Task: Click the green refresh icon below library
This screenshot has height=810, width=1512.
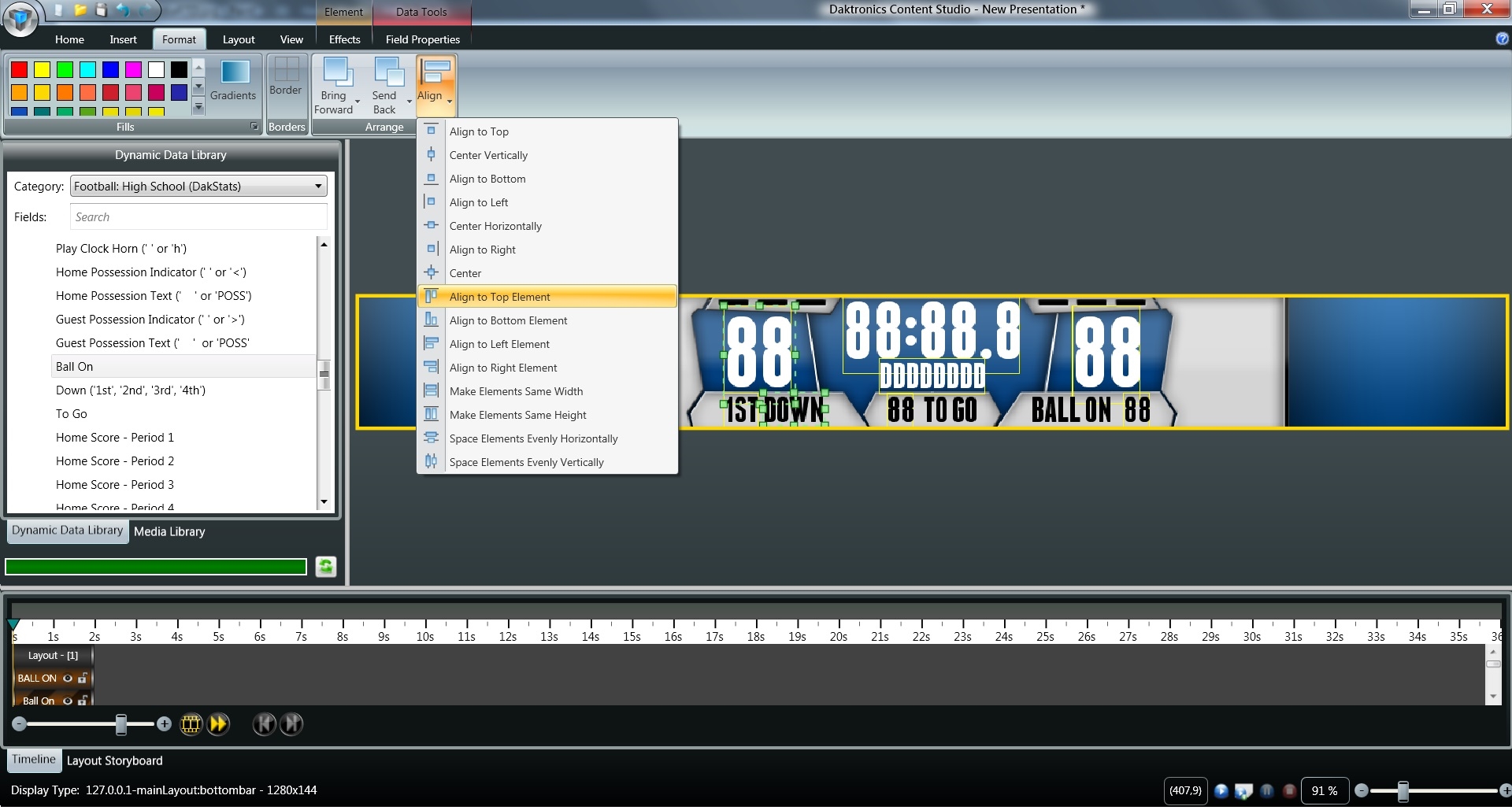Action: (326, 567)
